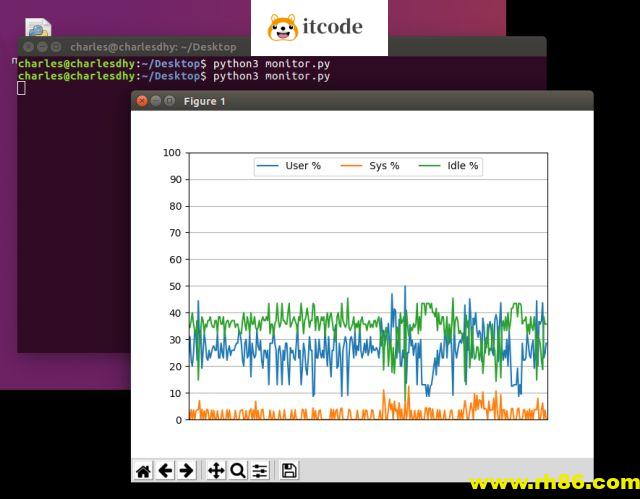
Task: Activate the pan axes tool
Action: click(216, 470)
